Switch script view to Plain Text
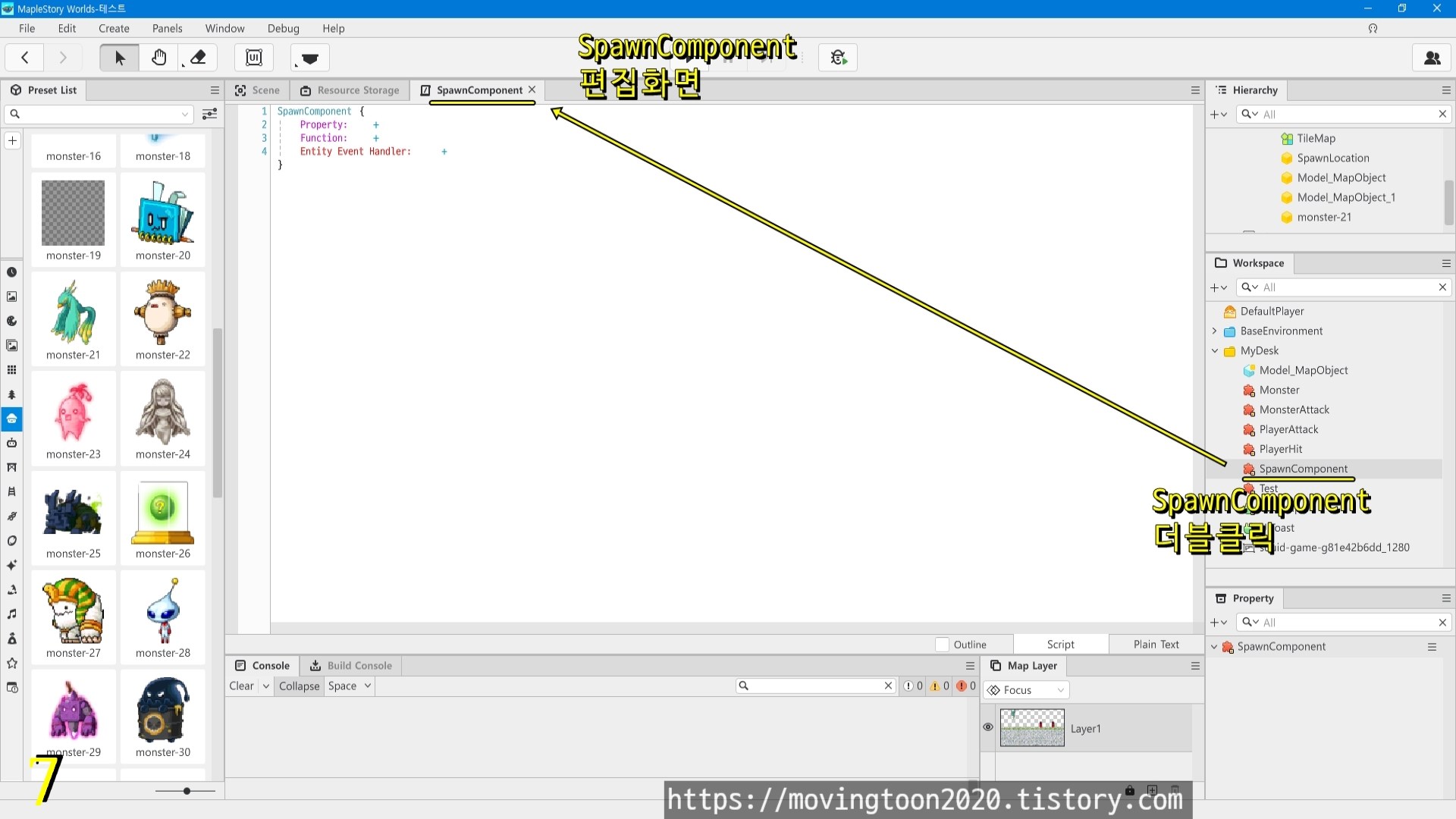1456x819 pixels. [1156, 645]
